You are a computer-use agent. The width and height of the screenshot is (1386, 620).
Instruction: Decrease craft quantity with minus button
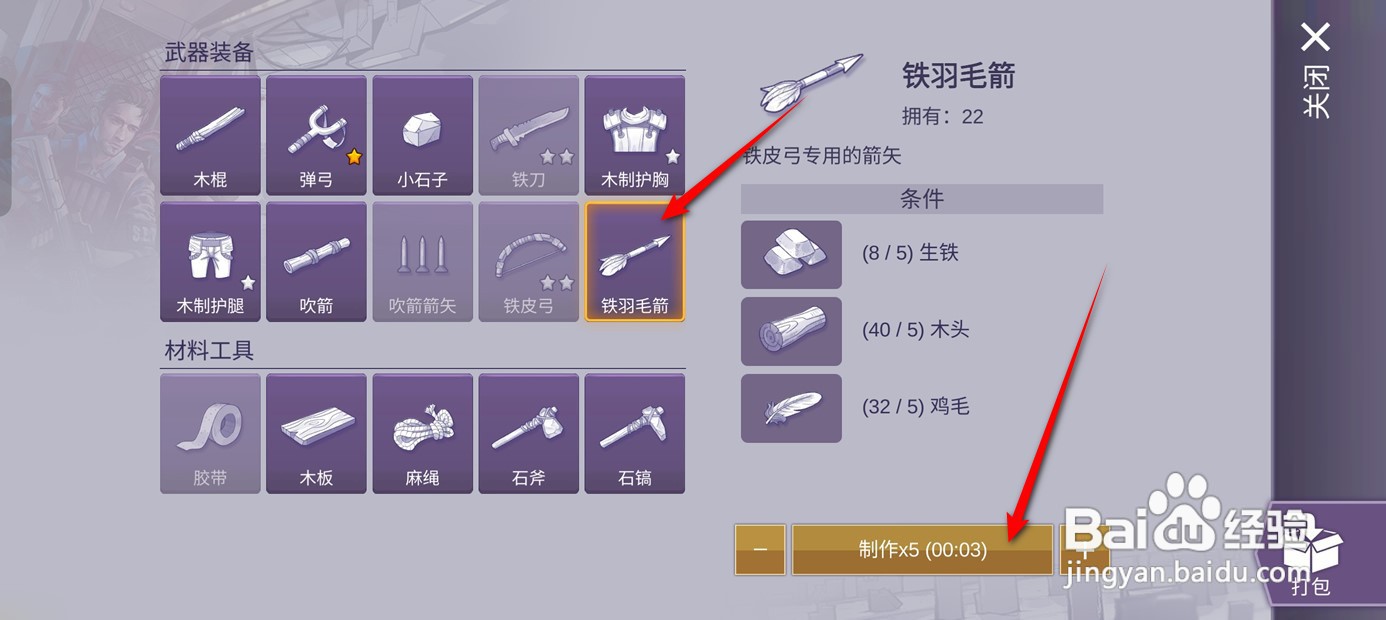(x=760, y=550)
